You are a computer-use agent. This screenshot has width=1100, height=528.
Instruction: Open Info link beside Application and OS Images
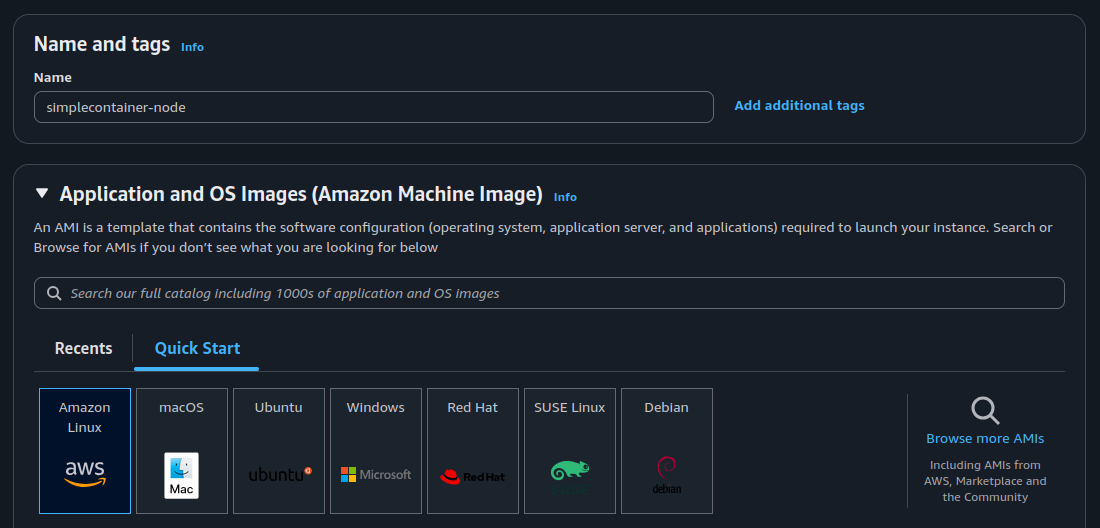(565, 197)
